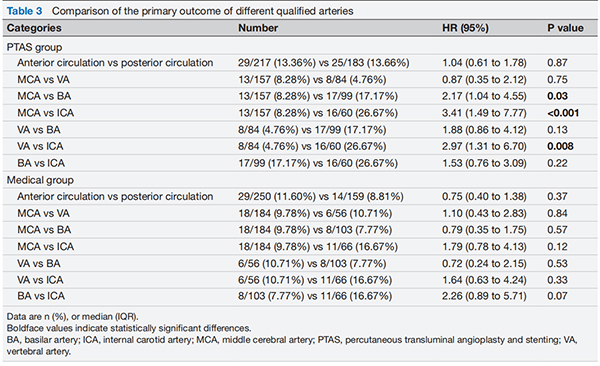The image size is (600, 366).
Task: Click P value 0.07 in last row
Action: tap(557, 296)
